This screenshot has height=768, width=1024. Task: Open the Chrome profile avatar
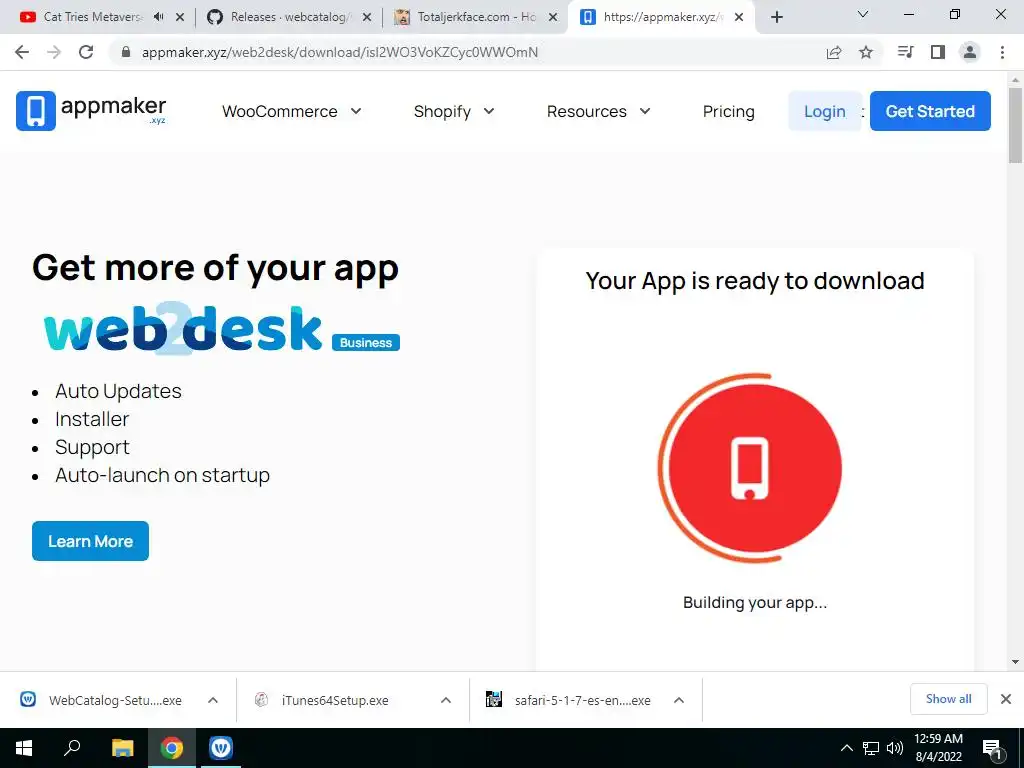point(970,52)
